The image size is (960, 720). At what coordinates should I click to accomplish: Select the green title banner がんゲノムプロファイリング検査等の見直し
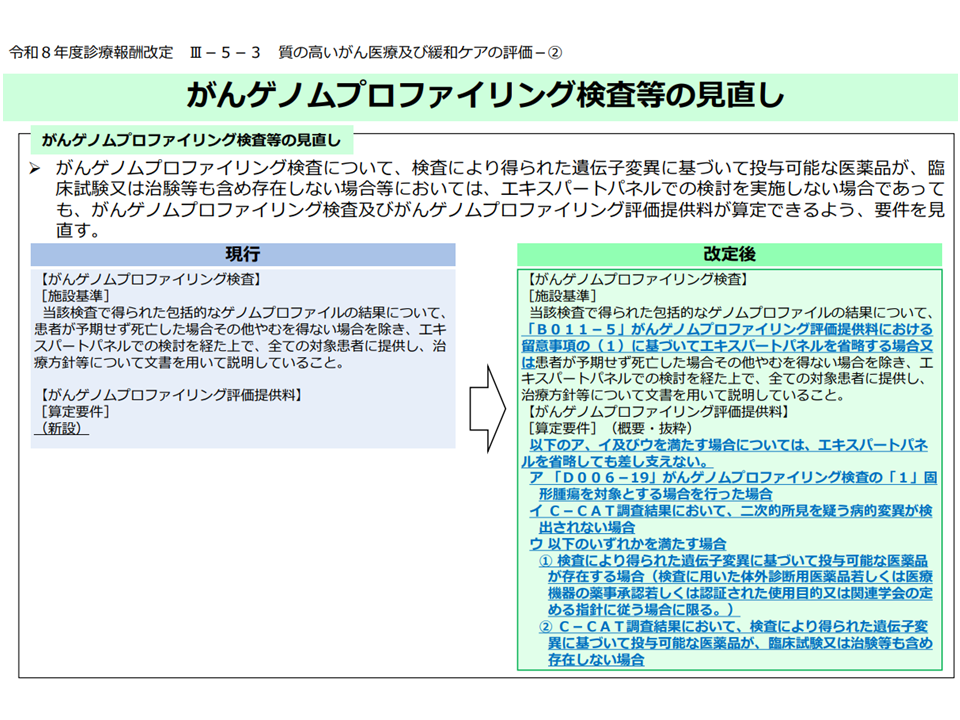pyautogui.click(x=480, y=96)
